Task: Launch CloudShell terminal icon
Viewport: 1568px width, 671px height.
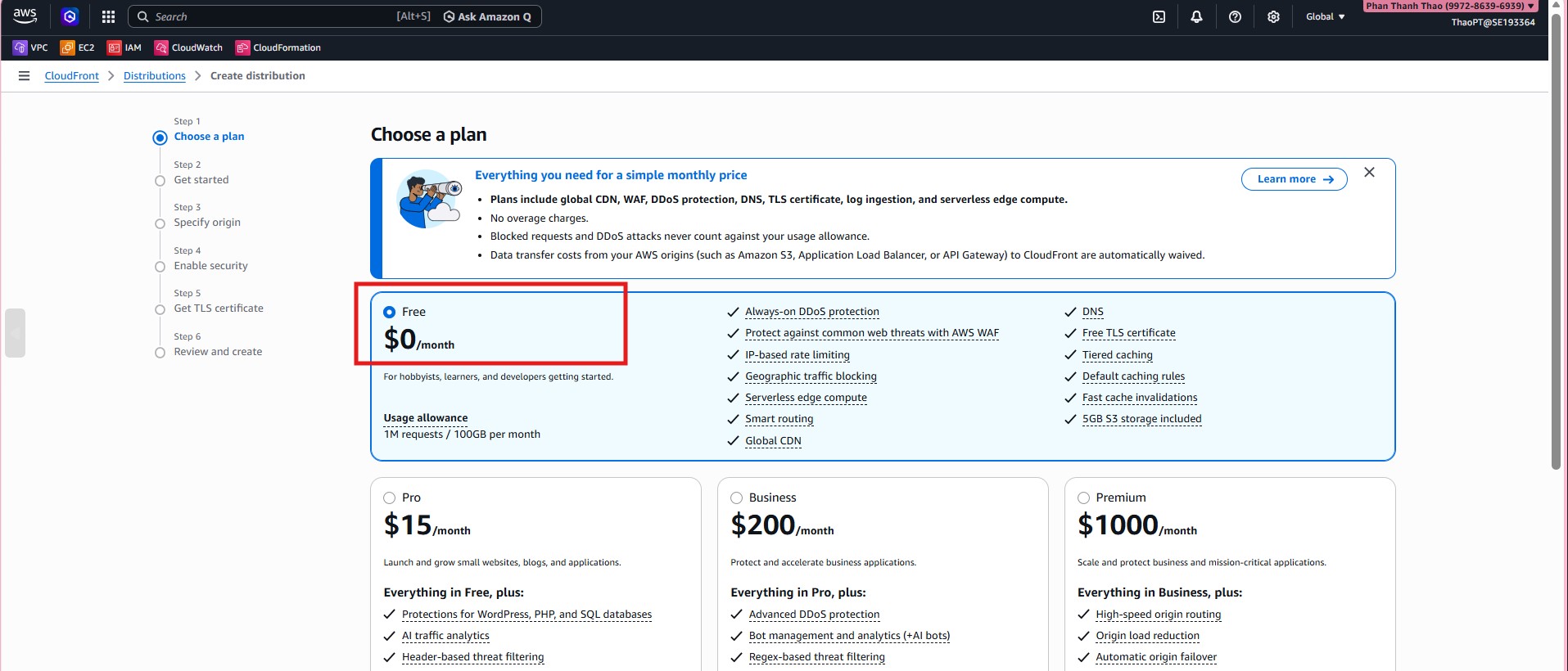Action: pyautogui.click(x=1159, y=16)
